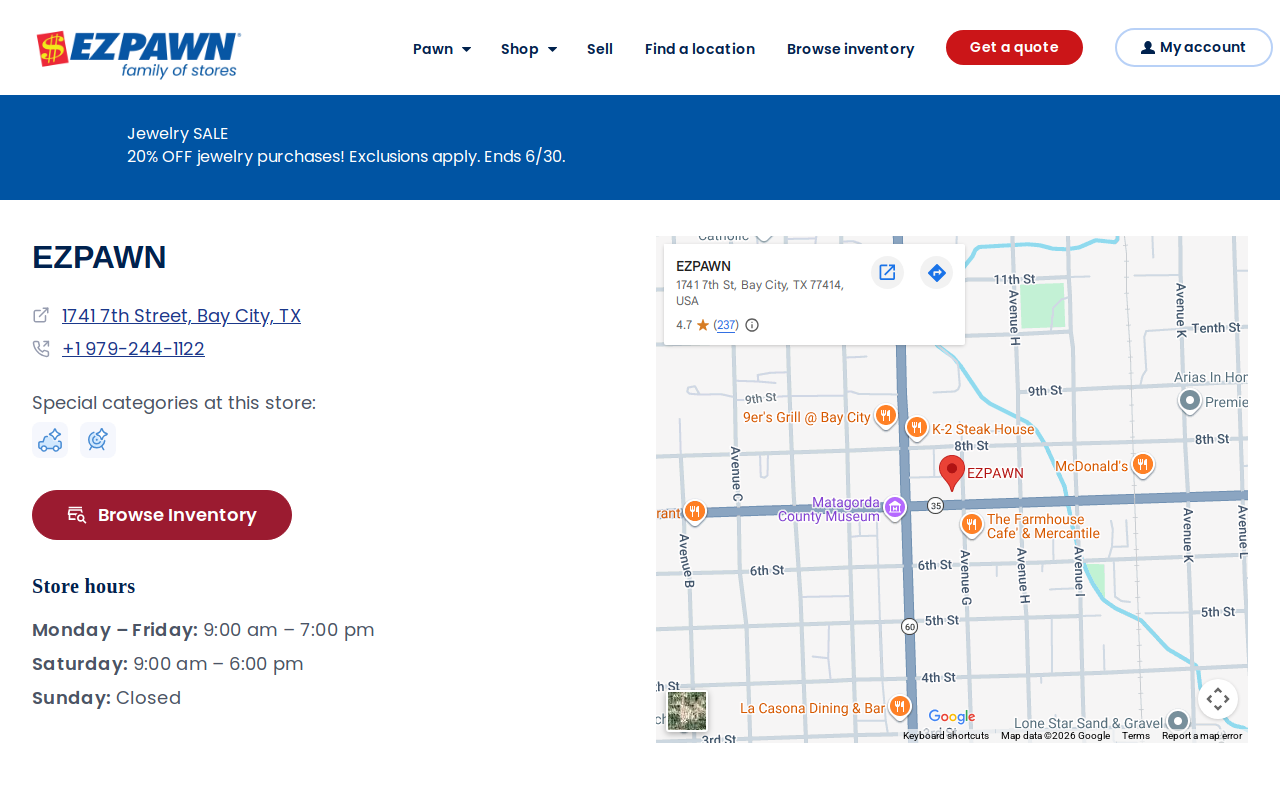Toggle map camera controls button
The width and height of the screenshot is (1280, 800).
pyautogui.click(x=1217, y=699)
